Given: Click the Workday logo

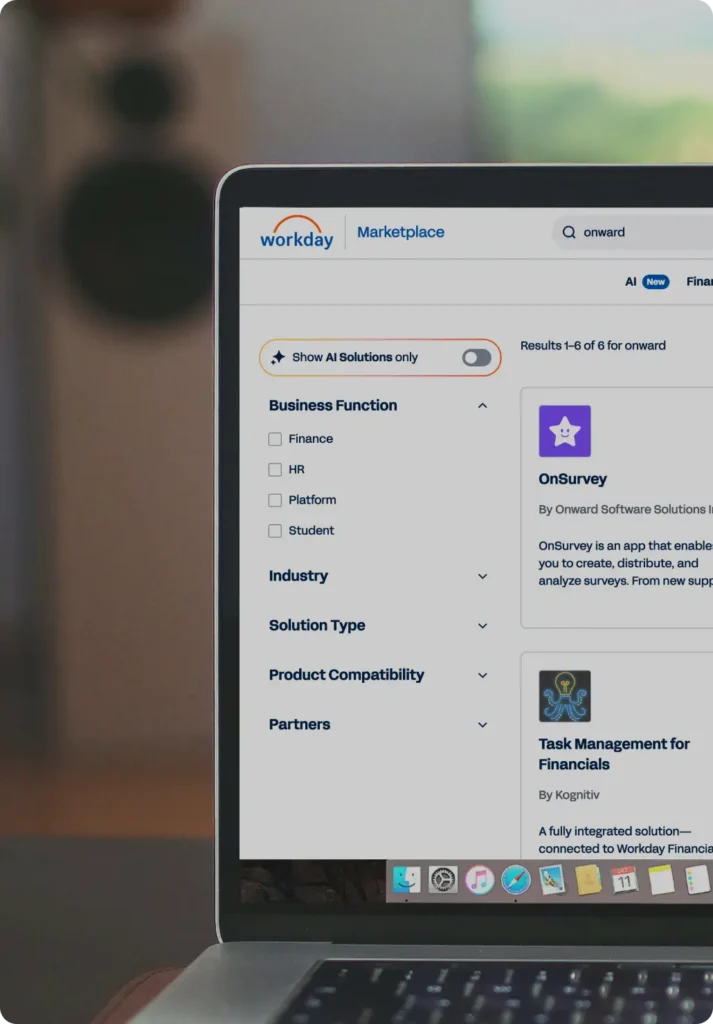Looking at the screenshot, I should [x=296, y=232].
